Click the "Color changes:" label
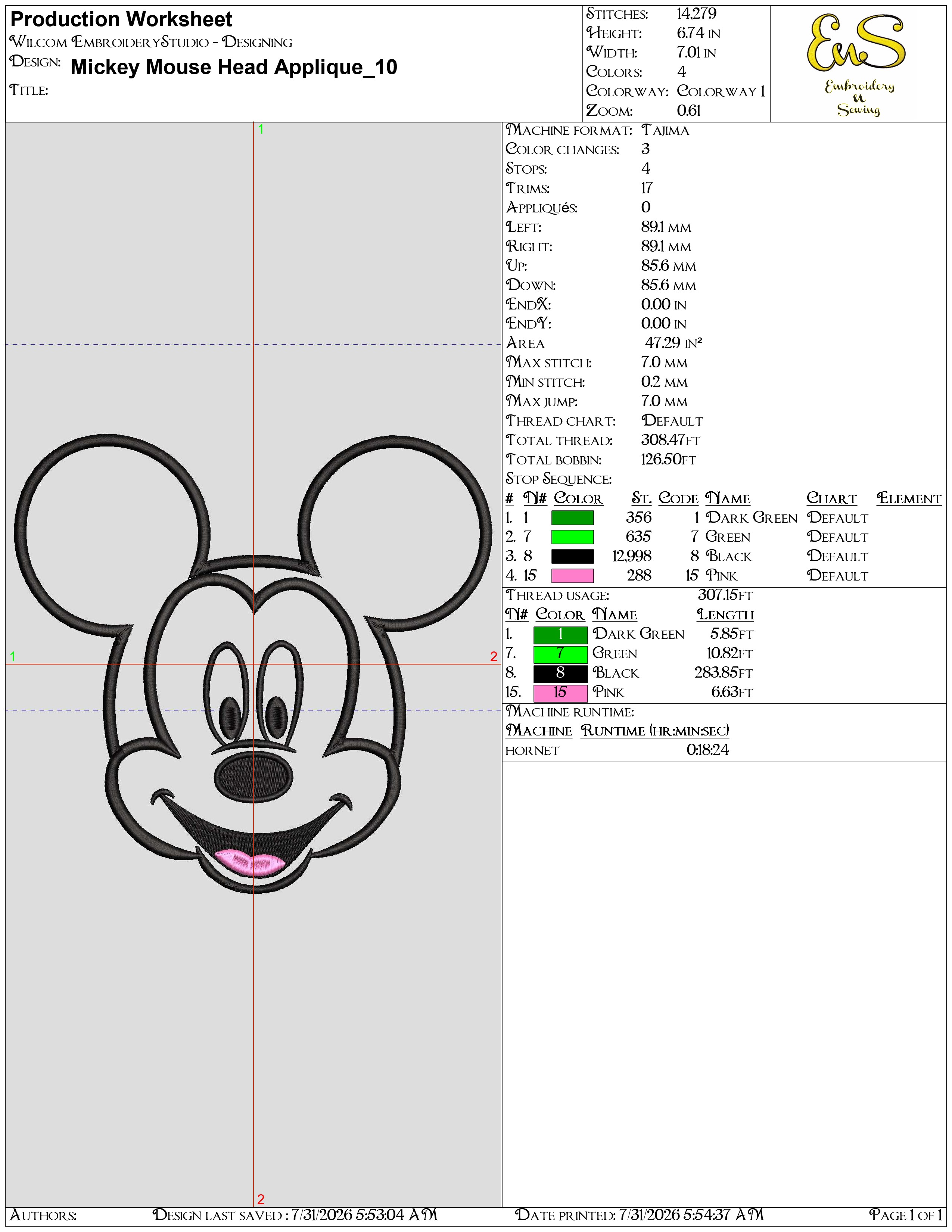952x1232 pixels. click(562, 149)
